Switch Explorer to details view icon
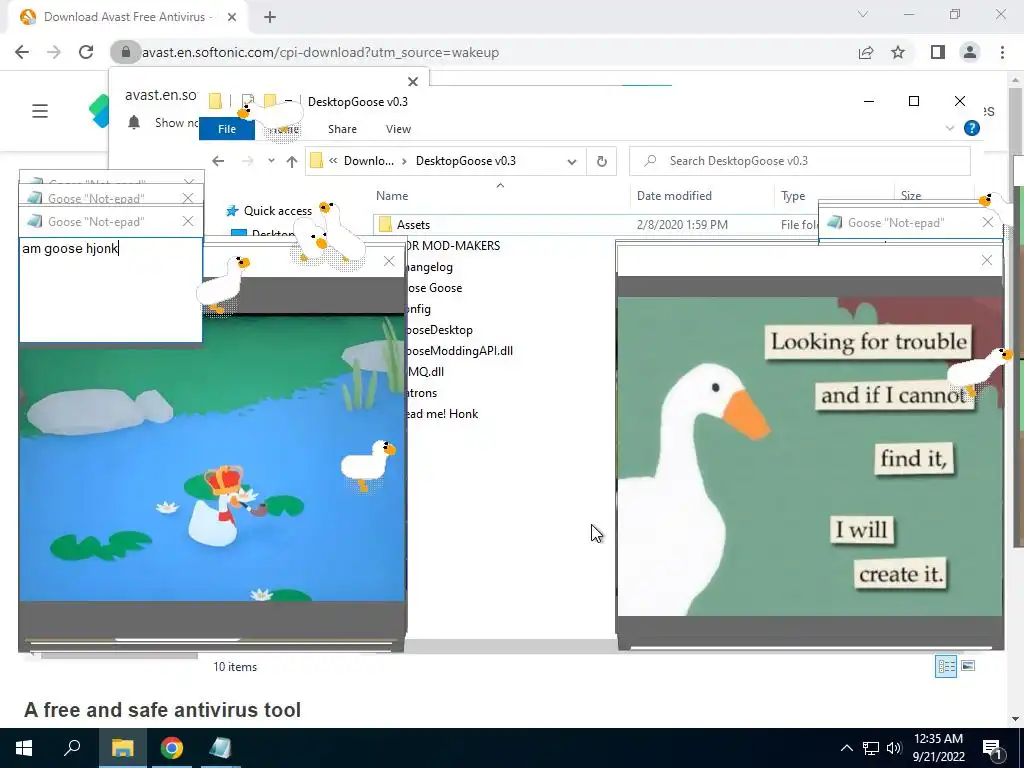This screenshot has width=1024, height=768. pyautogui.click(x=946, y=666)
